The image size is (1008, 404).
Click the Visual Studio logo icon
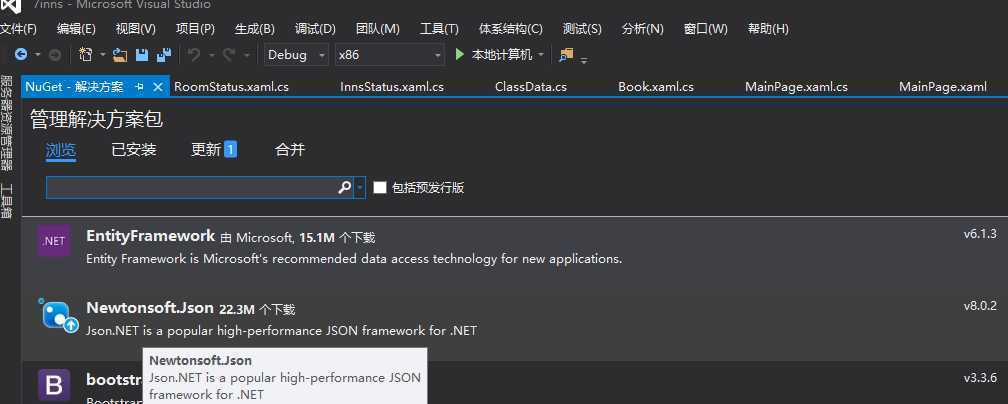[11, 6]
